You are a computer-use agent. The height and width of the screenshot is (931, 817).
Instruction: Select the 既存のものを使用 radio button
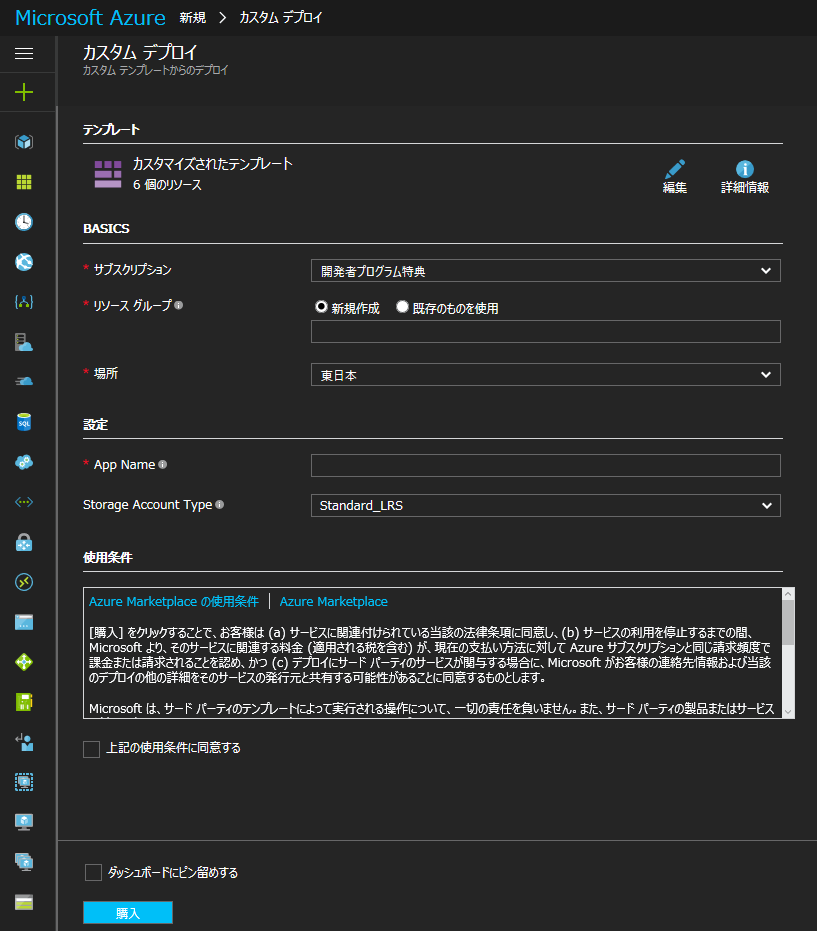(x=403, y=306)
